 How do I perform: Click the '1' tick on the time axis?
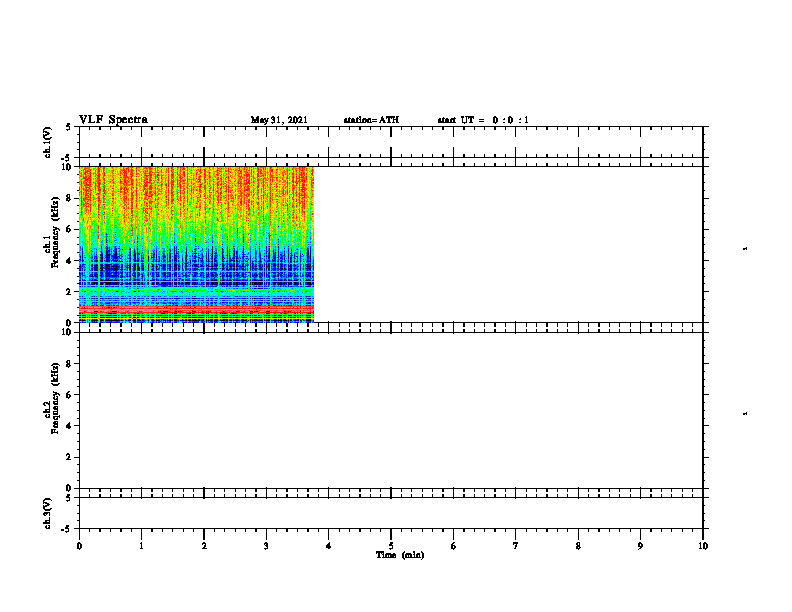tap(141, 546)
